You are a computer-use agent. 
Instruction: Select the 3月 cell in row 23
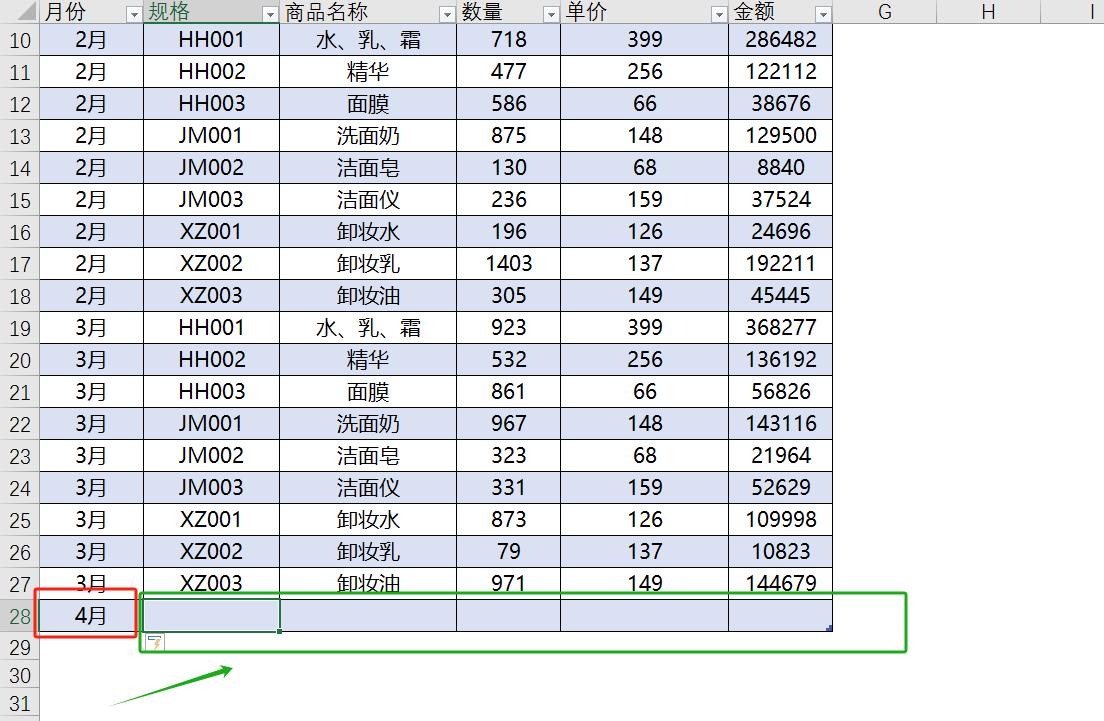tap(91, 456)
